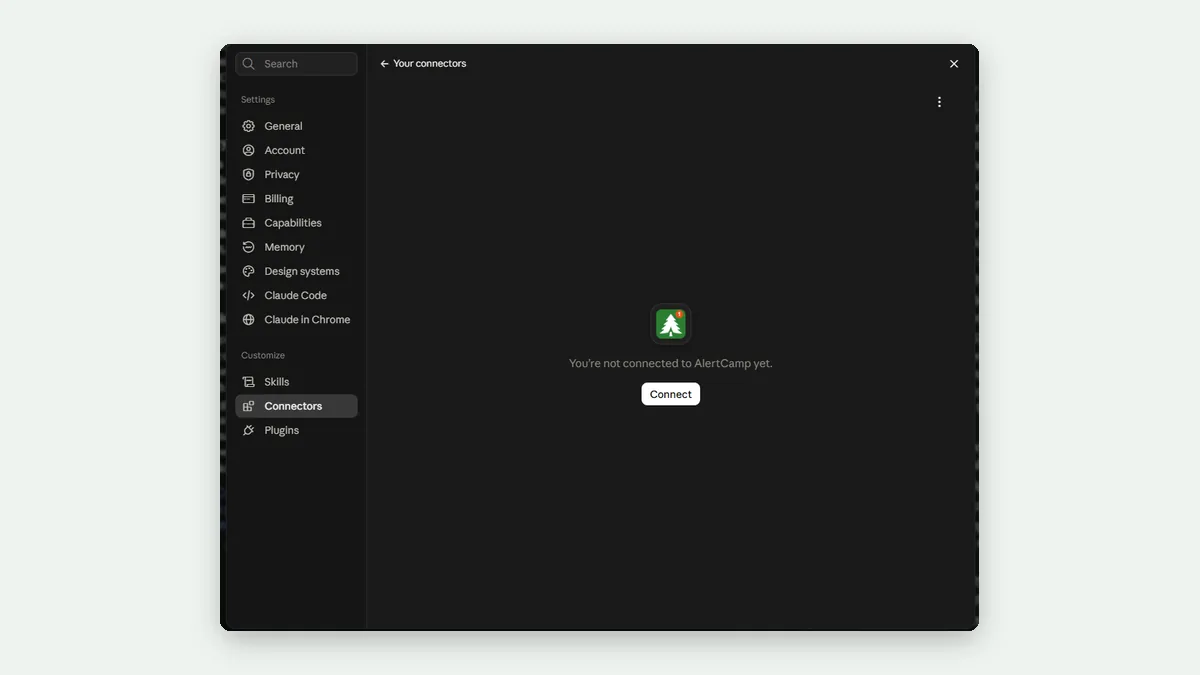
Task: Click the magnifier icon in search box
Action: click(x=249, y=64)
